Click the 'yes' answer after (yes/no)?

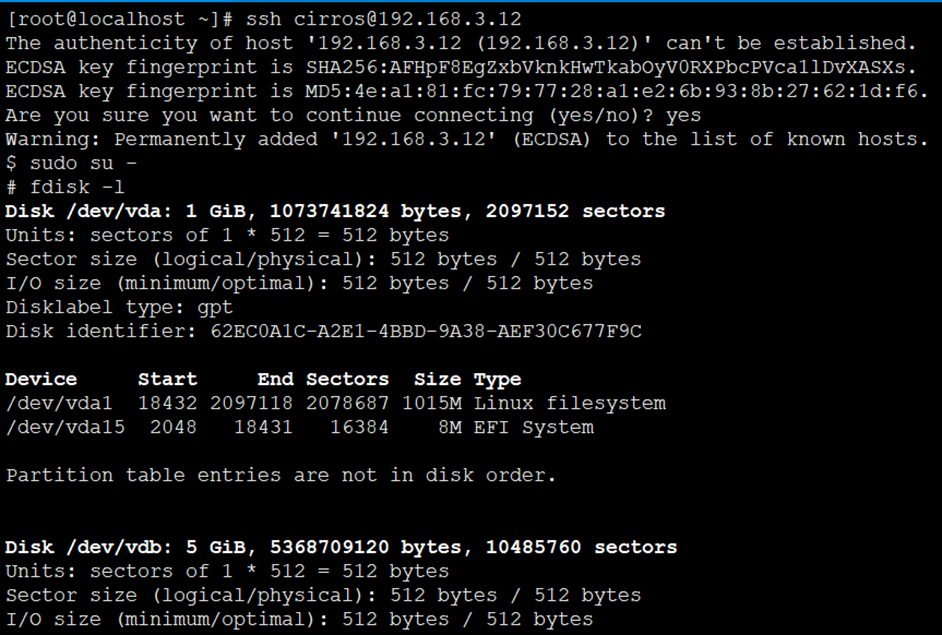tap(683, 115)
